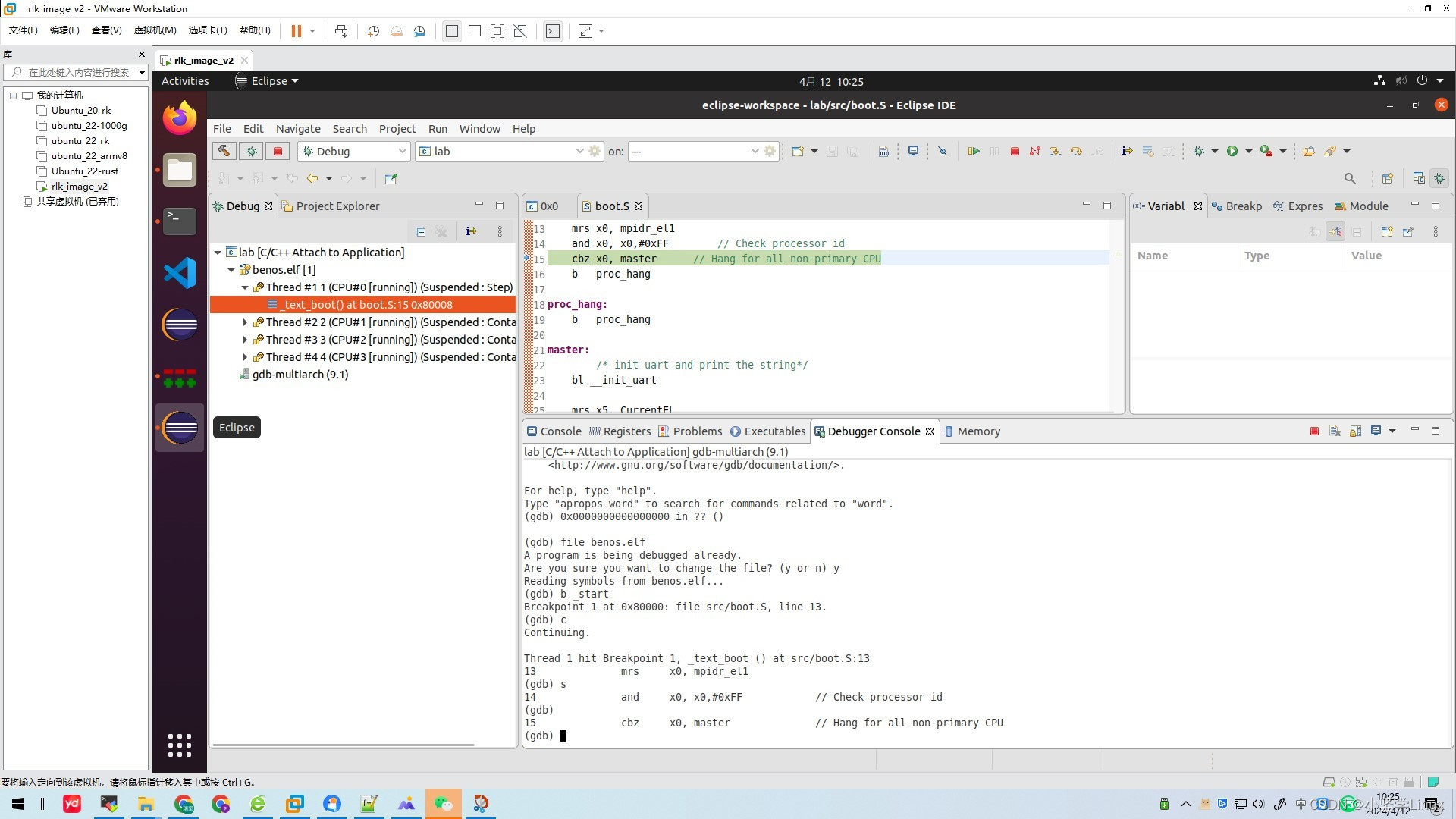Open Firefox from the Ubuntu dock
The width and height of the screenshot is (1456, 819).
pyautogui.click(x=180, y=118)
